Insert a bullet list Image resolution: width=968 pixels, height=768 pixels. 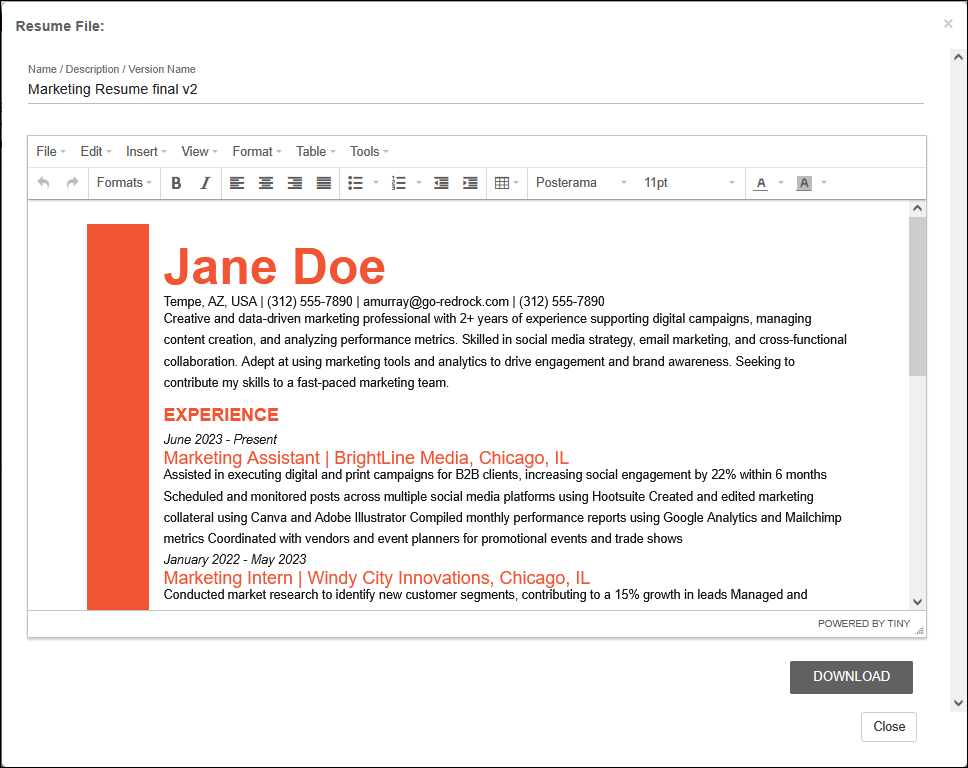[355, 183]
